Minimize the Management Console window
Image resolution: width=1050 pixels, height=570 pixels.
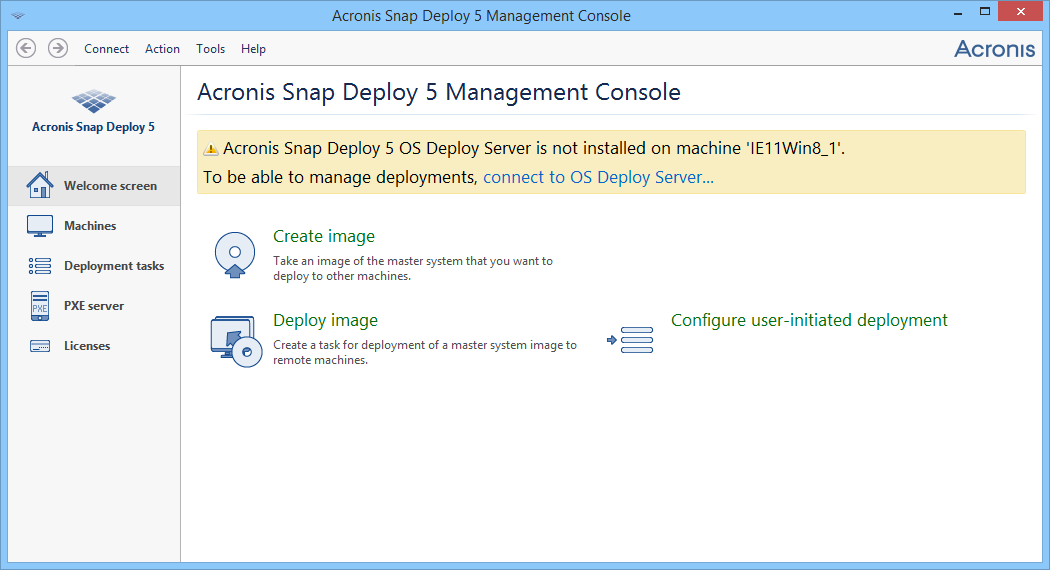coord(958,12)
